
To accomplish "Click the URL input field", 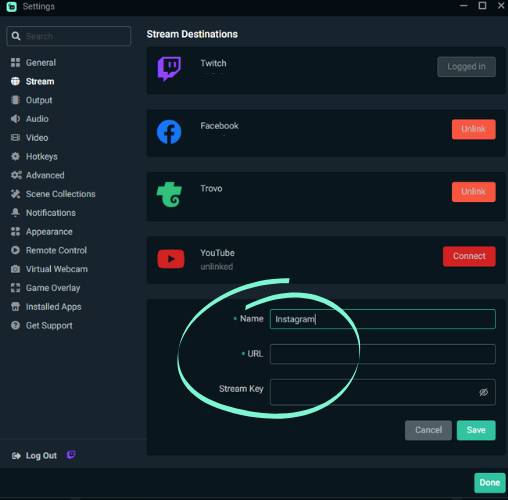I will click(x=383, y=354).
